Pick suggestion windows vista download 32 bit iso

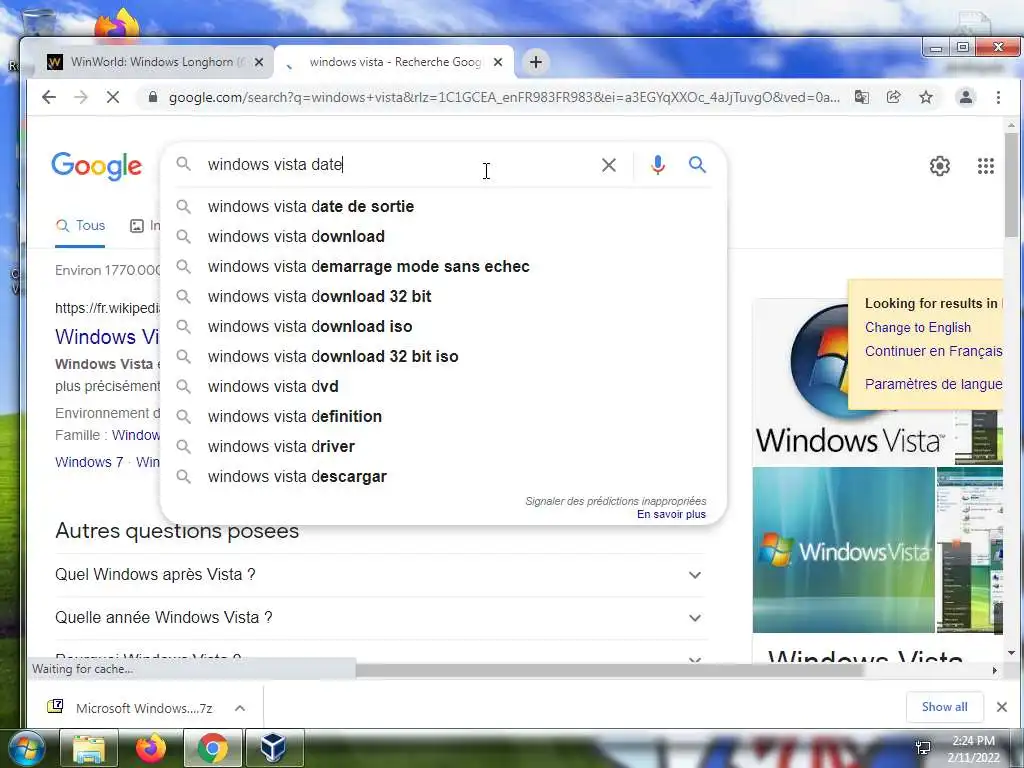coord(443,357)
